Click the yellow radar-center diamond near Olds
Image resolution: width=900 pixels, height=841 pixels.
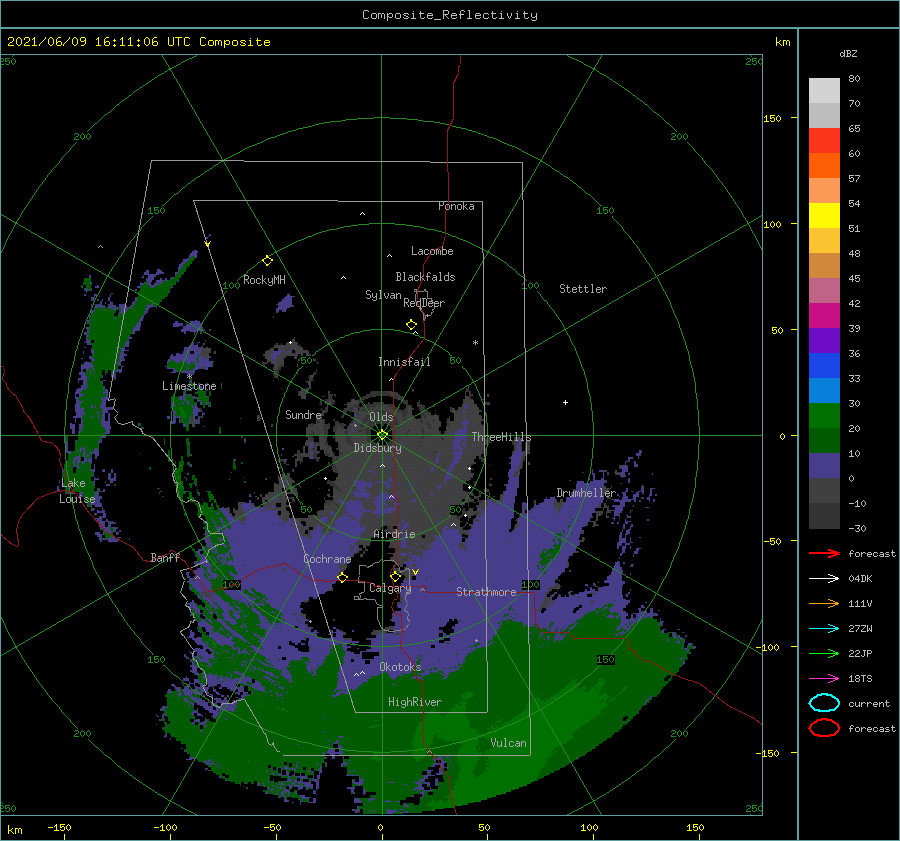pos(382,435)
